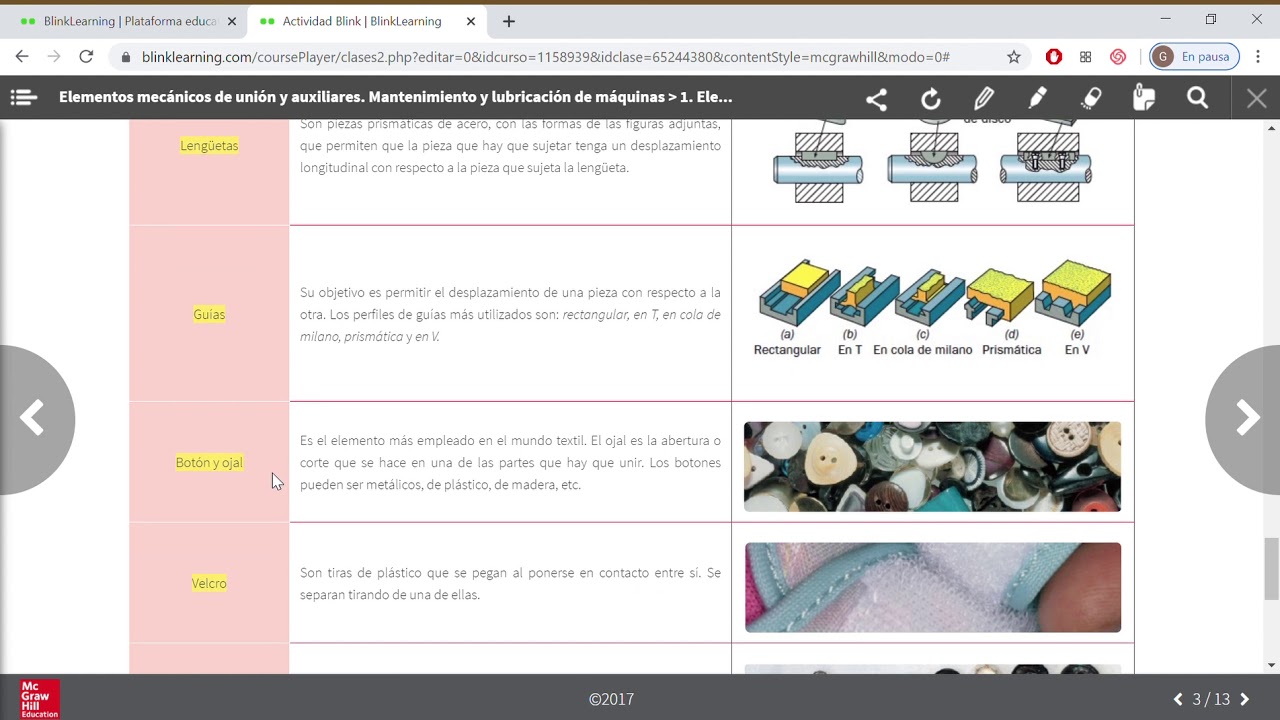Click the pink spiral extension icon

1118,57
